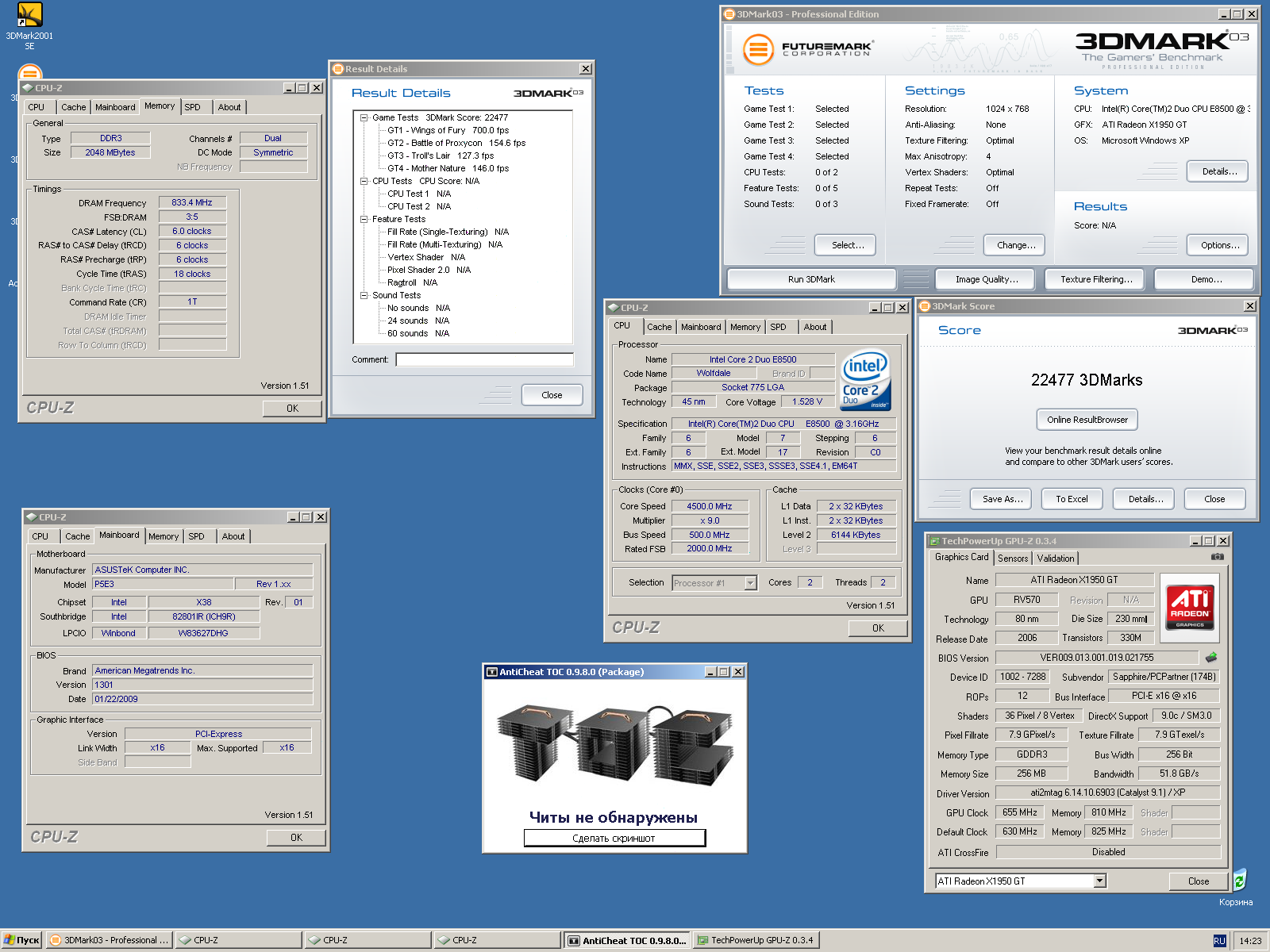Collapse the CPU Tests tree node
This screenshot has height=952, width=1270.
point(364,181)
